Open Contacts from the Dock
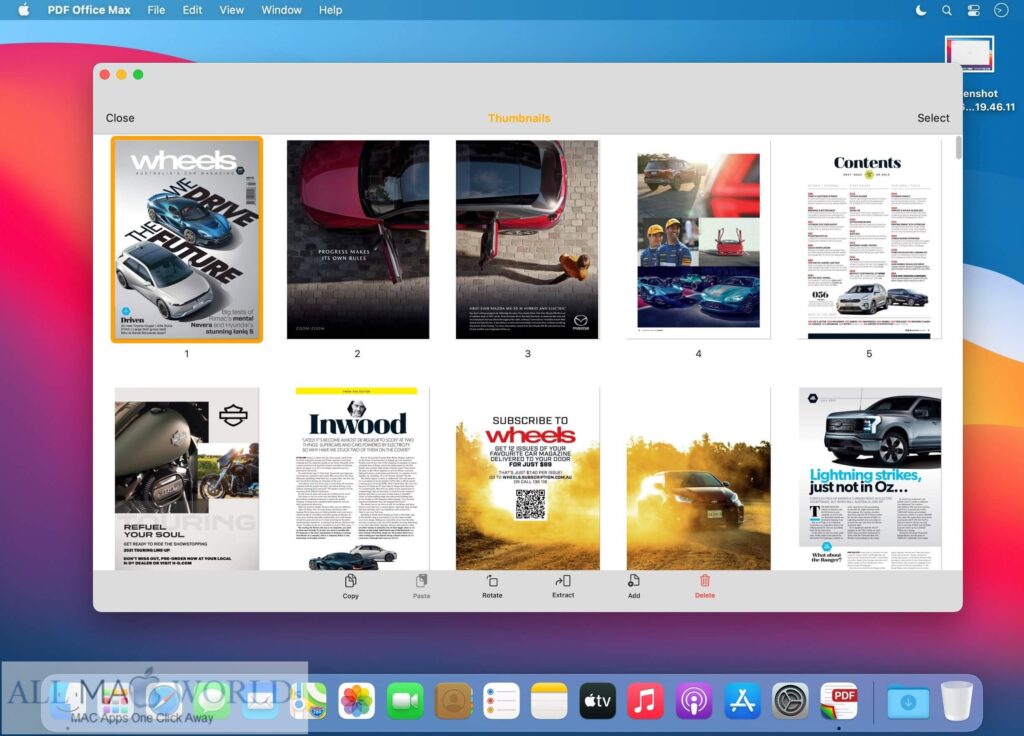Viewport: 1024px width, 736px height. tap(453, 701)
